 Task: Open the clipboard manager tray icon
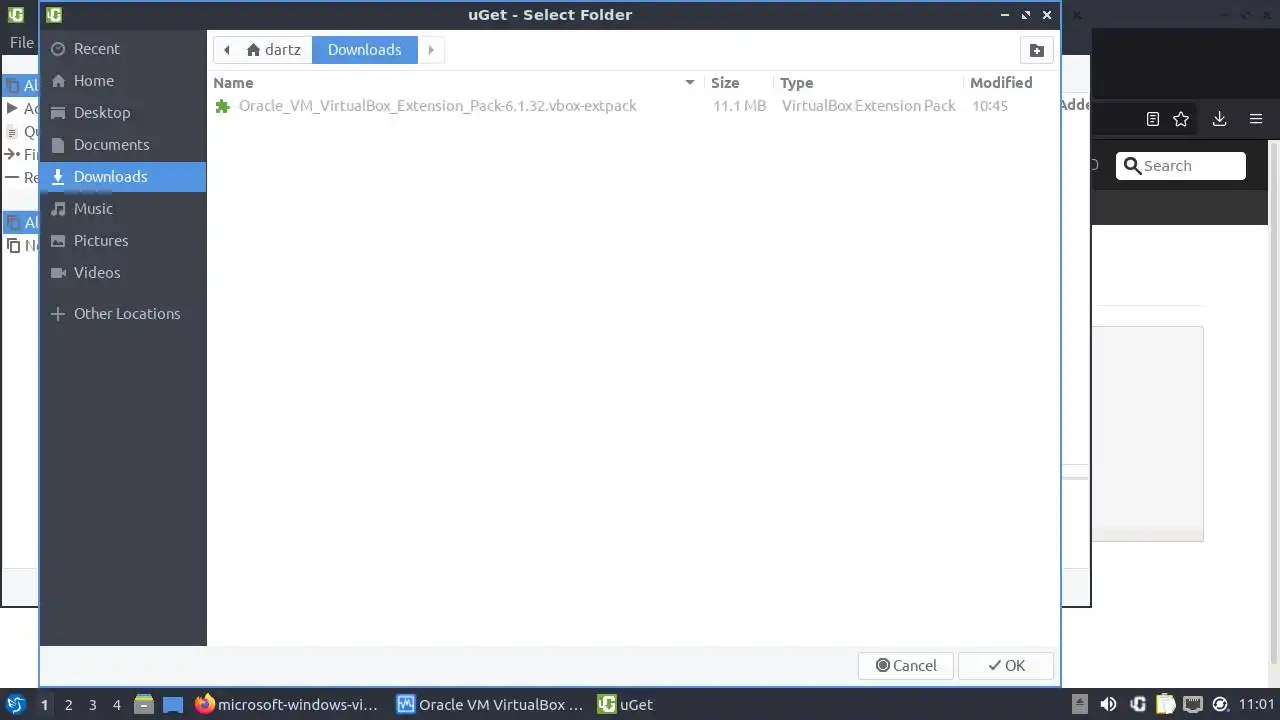coord(1164,705)
